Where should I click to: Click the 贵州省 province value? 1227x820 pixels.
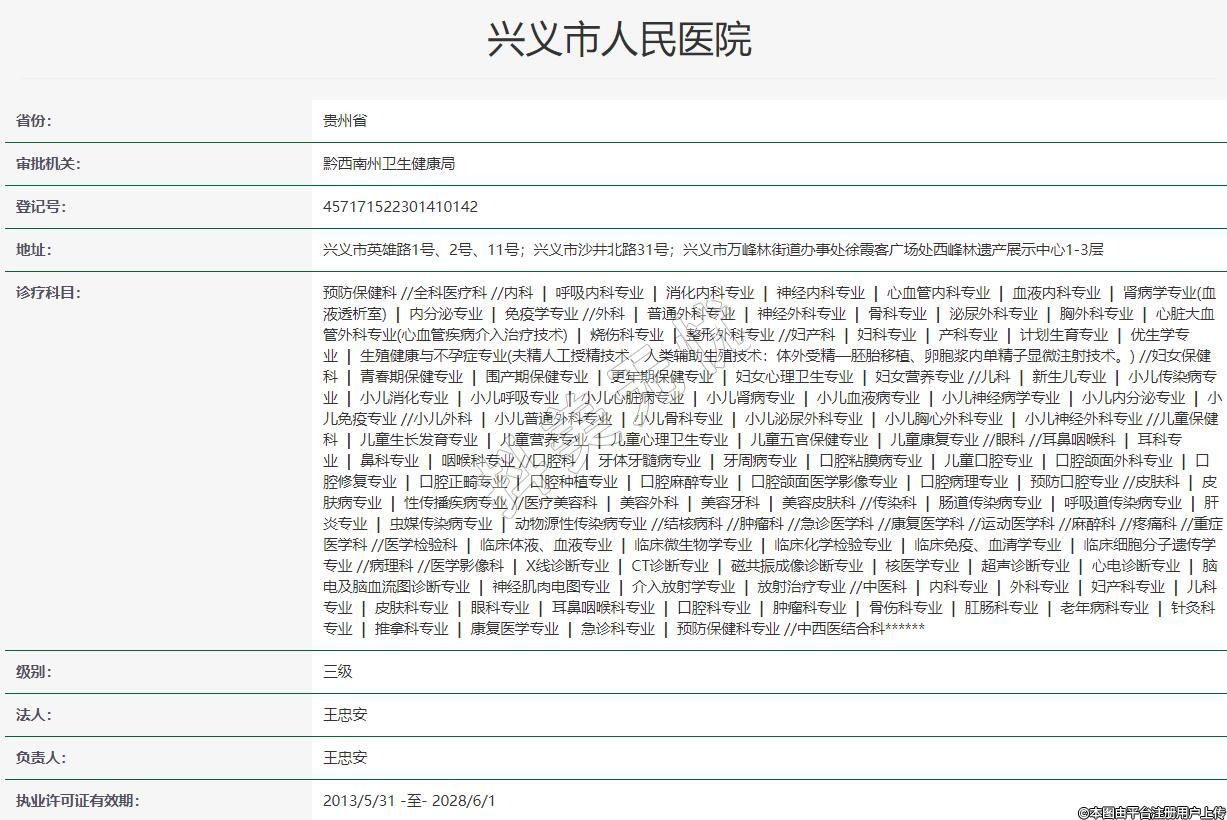345,121
